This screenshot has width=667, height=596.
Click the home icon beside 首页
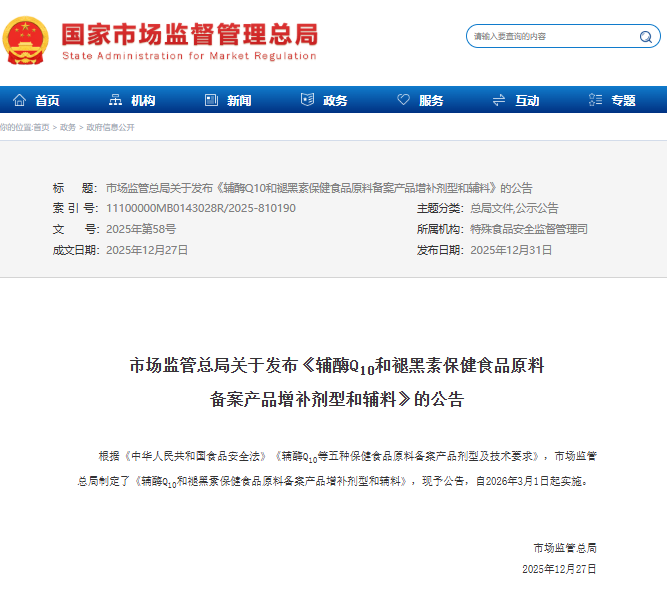point(19,100)
